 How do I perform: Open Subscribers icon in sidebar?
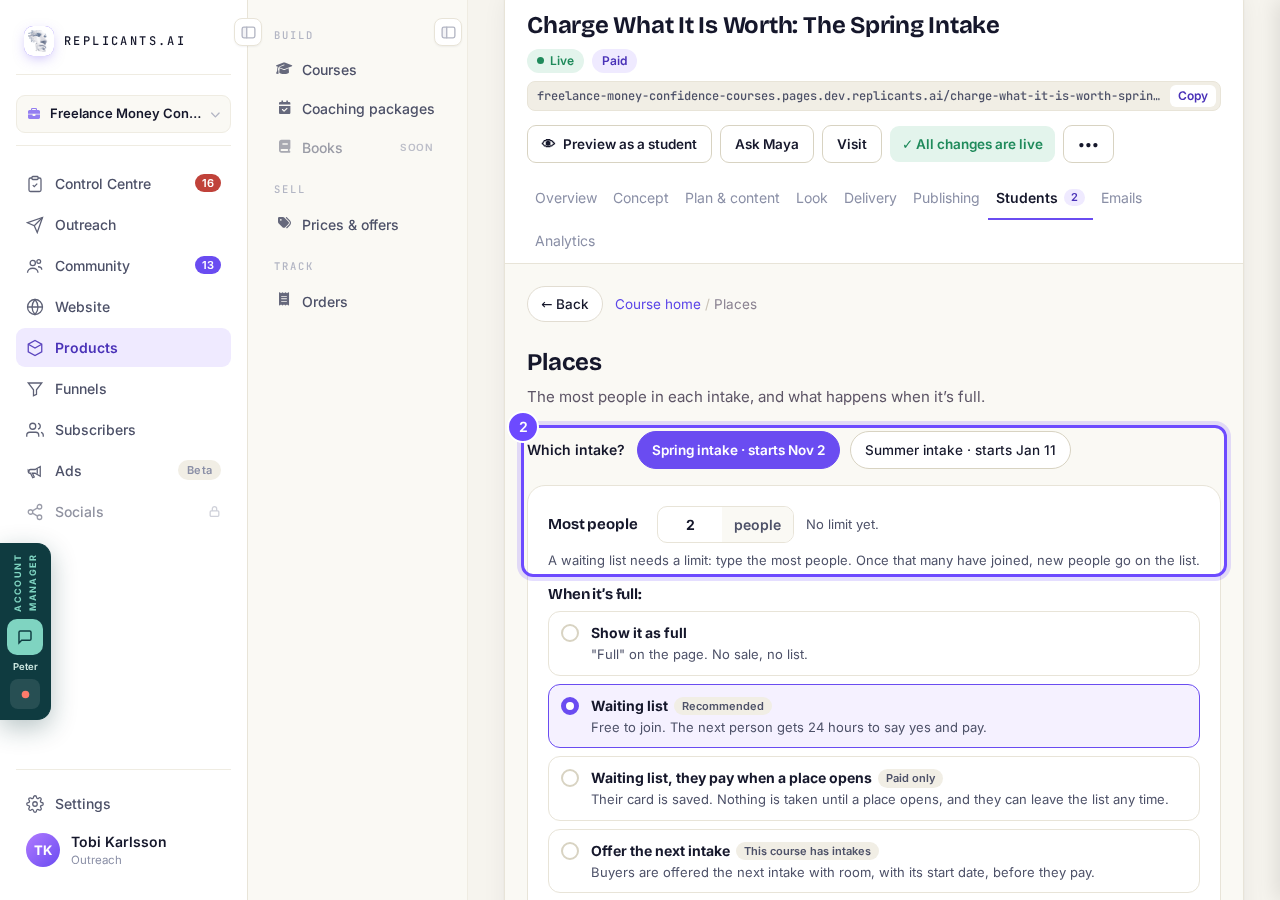(x=35, y=430)
